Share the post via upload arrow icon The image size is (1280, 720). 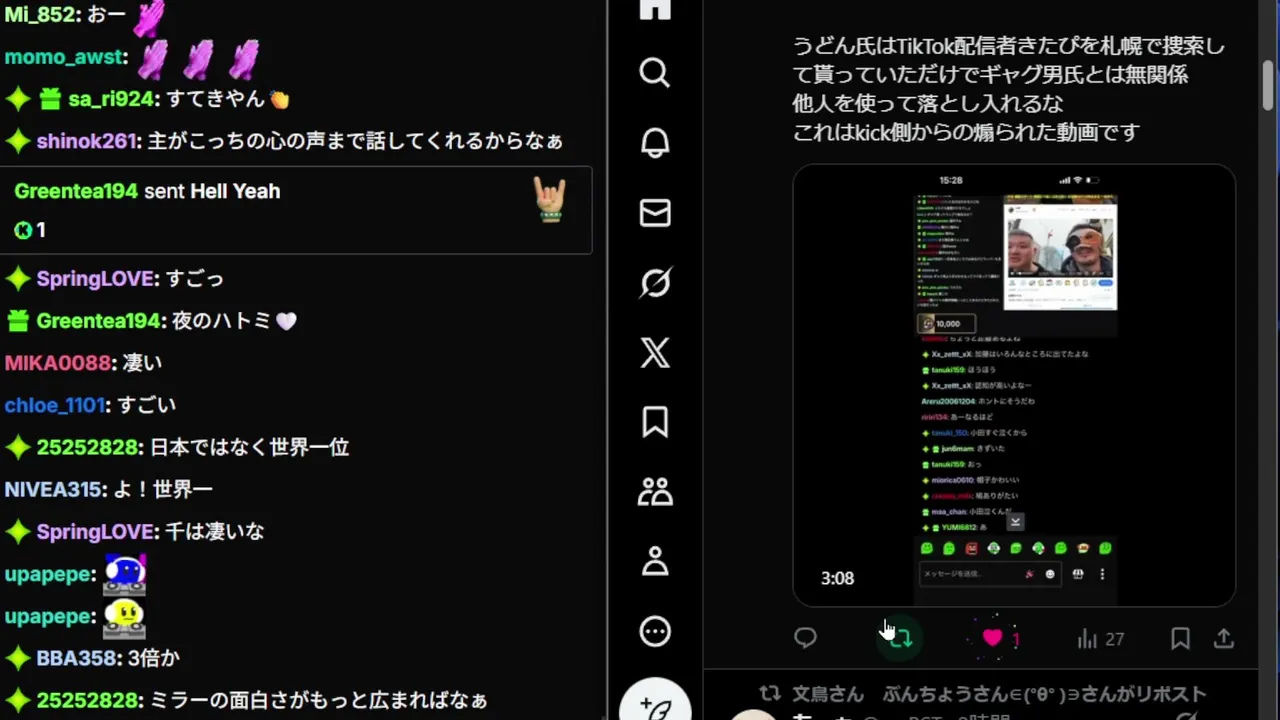pyautogui.click(x=1224, y=638)
